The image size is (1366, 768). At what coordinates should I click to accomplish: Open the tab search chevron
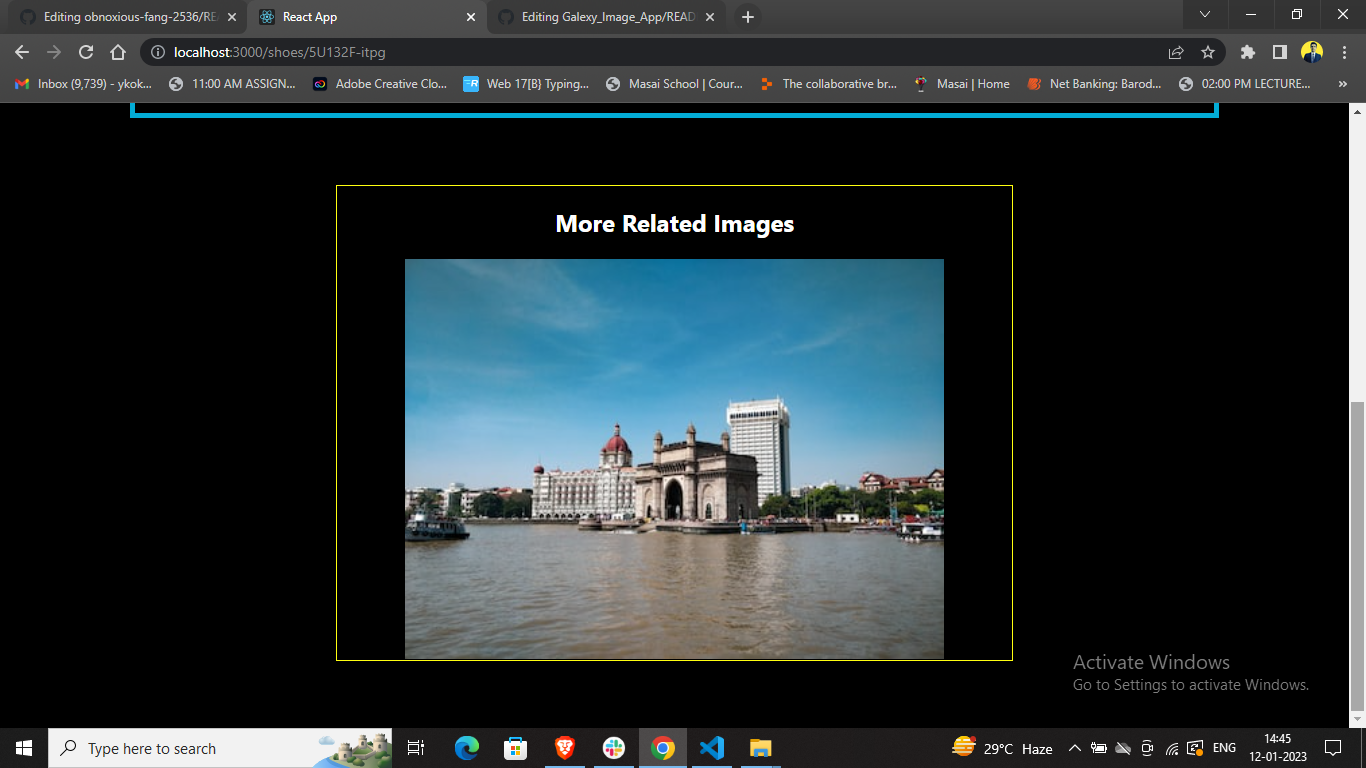[1204, 15]
